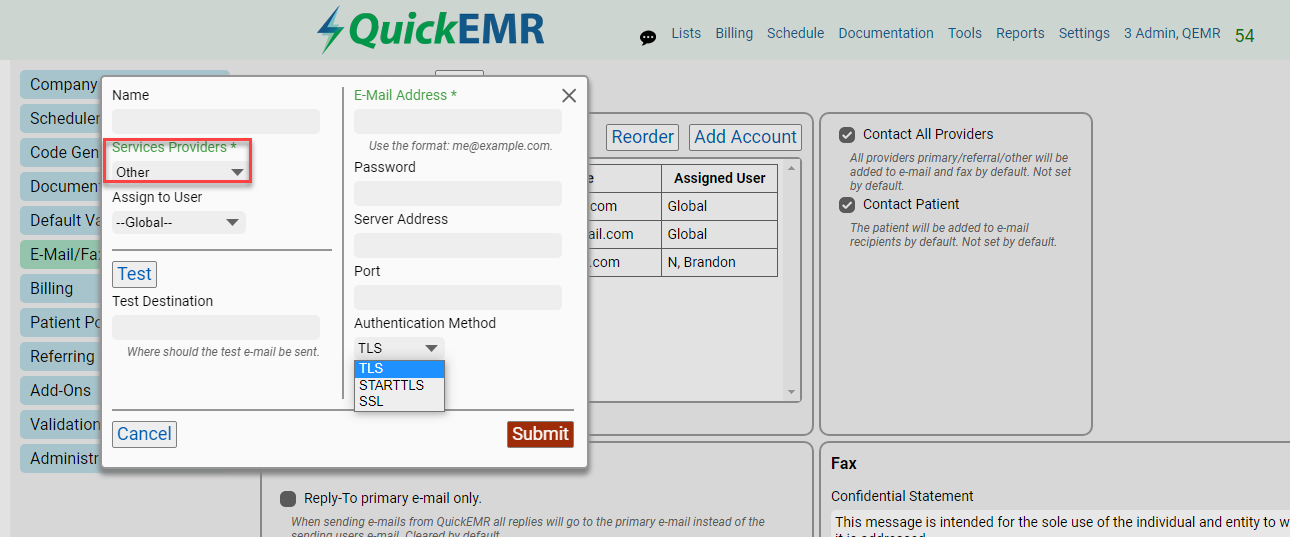1290x537 pixels.
Task: Open the Documentation menu
Action: coord(886,33)
